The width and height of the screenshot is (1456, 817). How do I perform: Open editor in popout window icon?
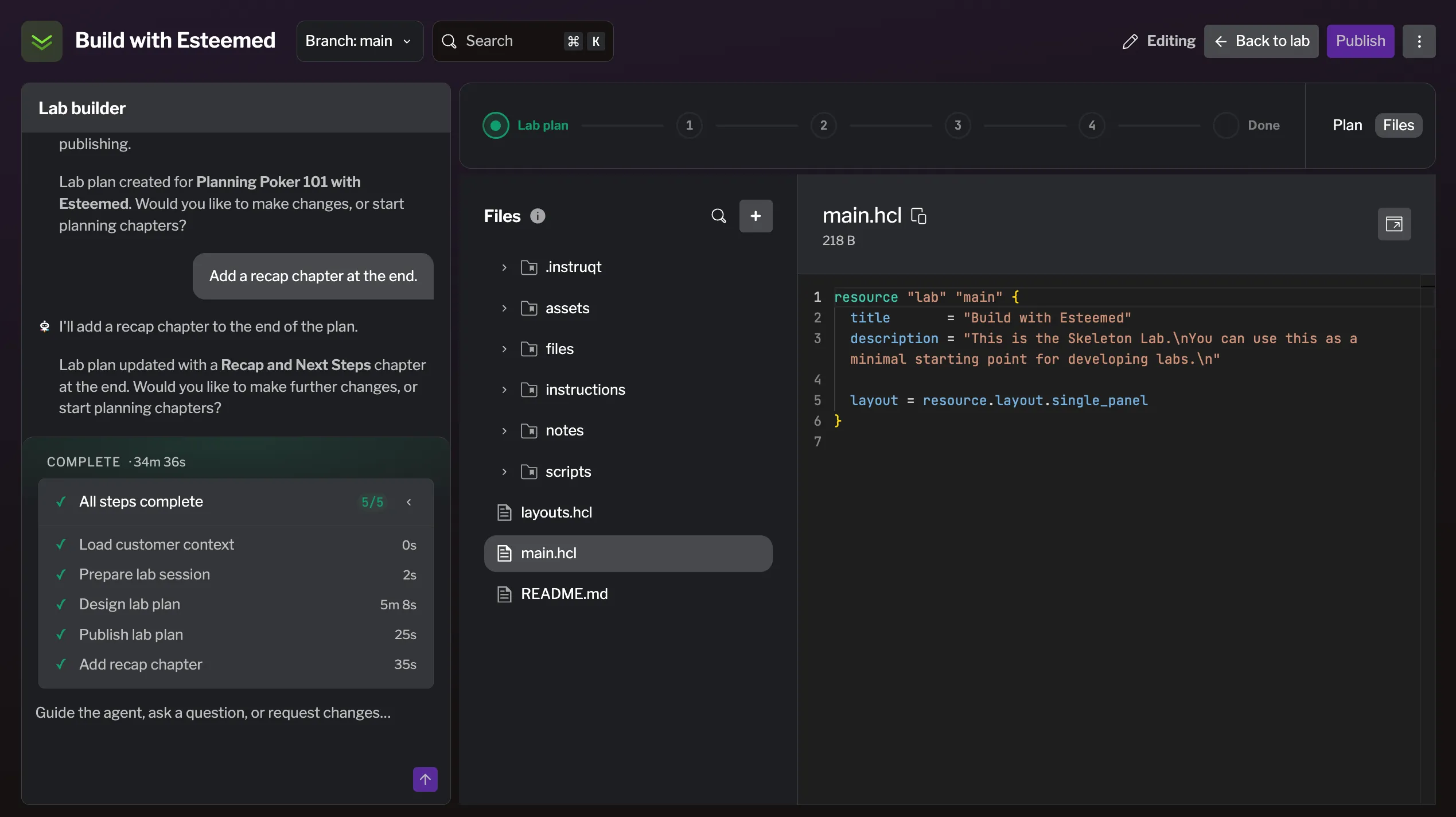1394,224
